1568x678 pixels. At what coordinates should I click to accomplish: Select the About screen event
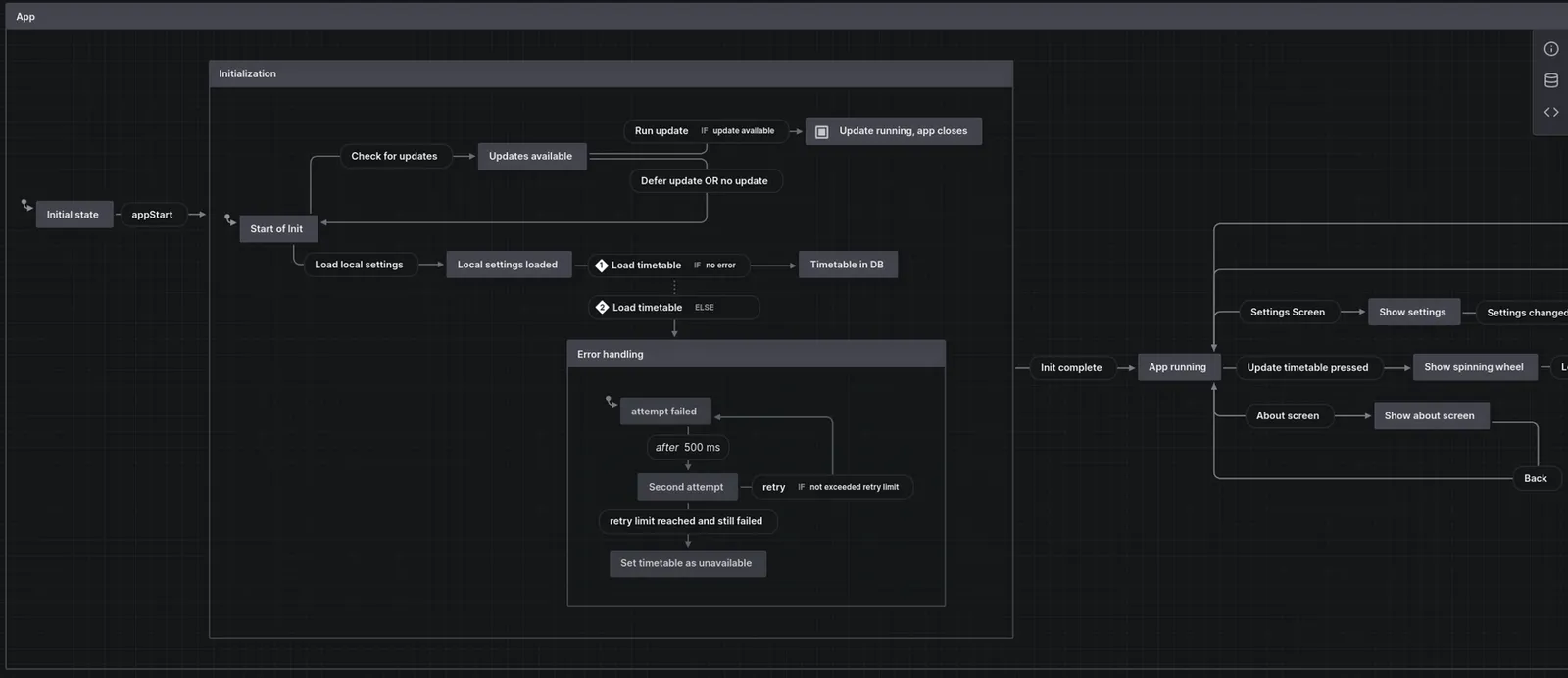coord(1289,415)
